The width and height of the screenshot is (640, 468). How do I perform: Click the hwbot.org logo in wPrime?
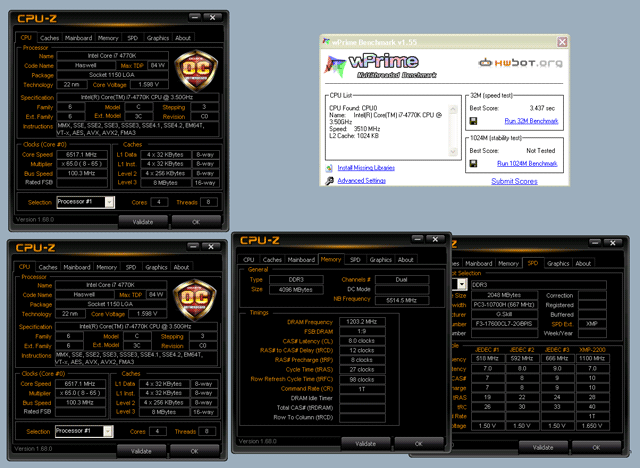click(520, 63)
